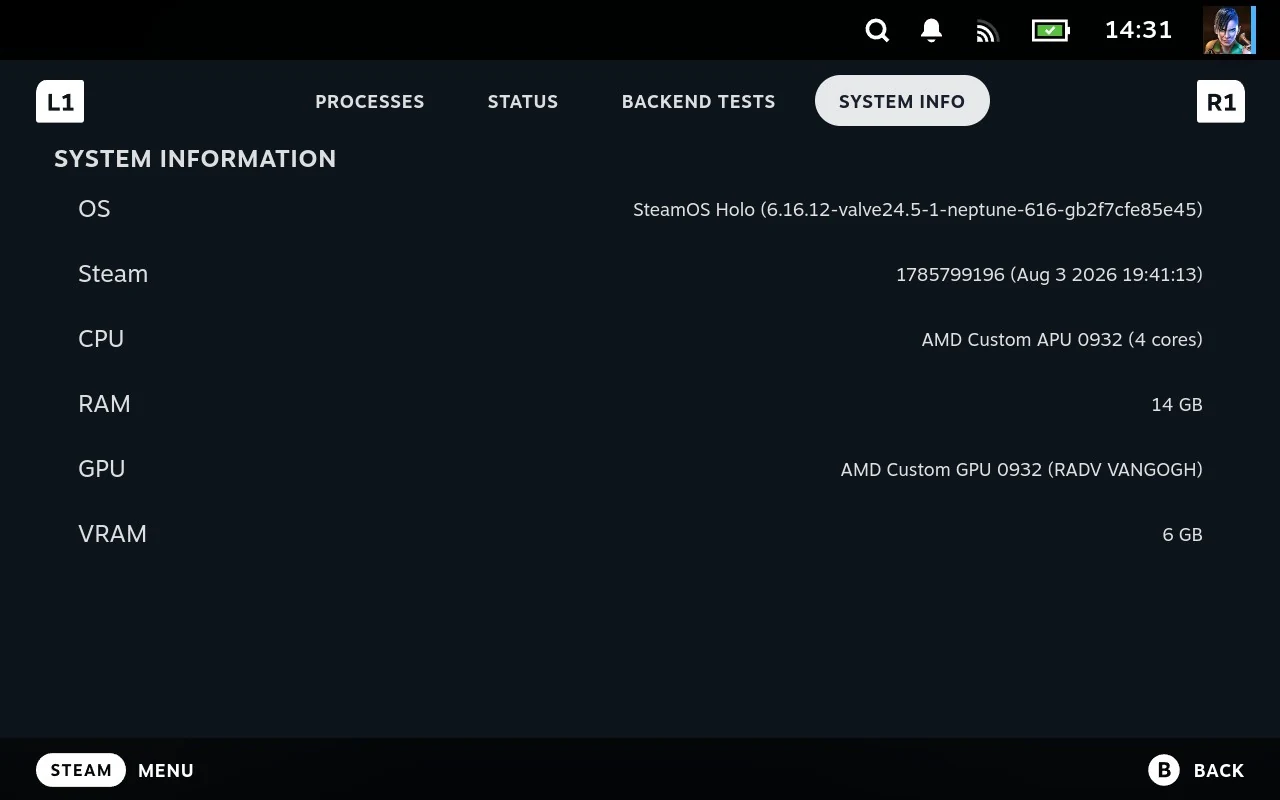Click the Steam build 1785799196 value
This screenshot has height=800, width=1280.
[x=1049, y=275]
